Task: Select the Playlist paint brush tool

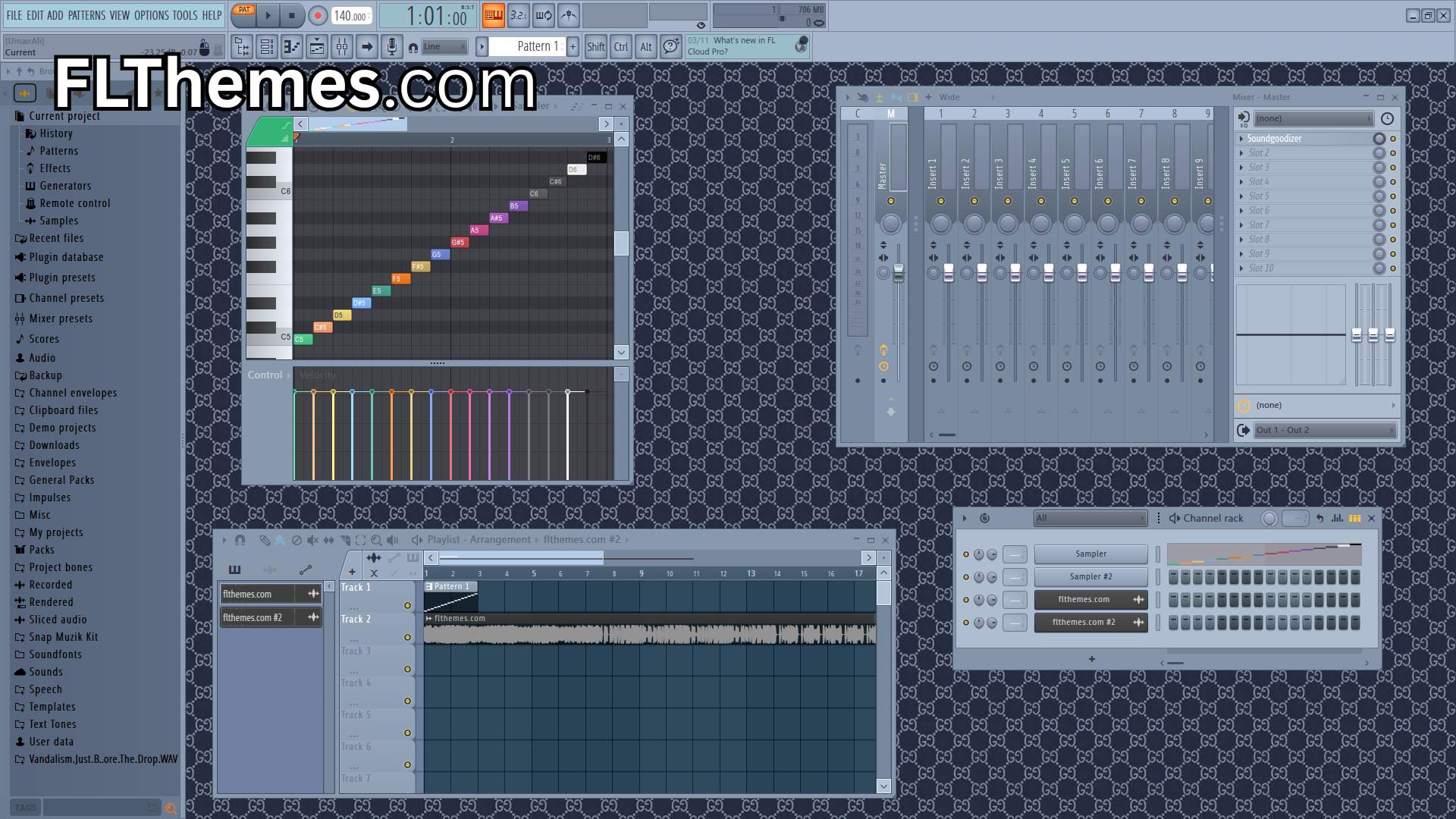Action: [x=281, y=540]
